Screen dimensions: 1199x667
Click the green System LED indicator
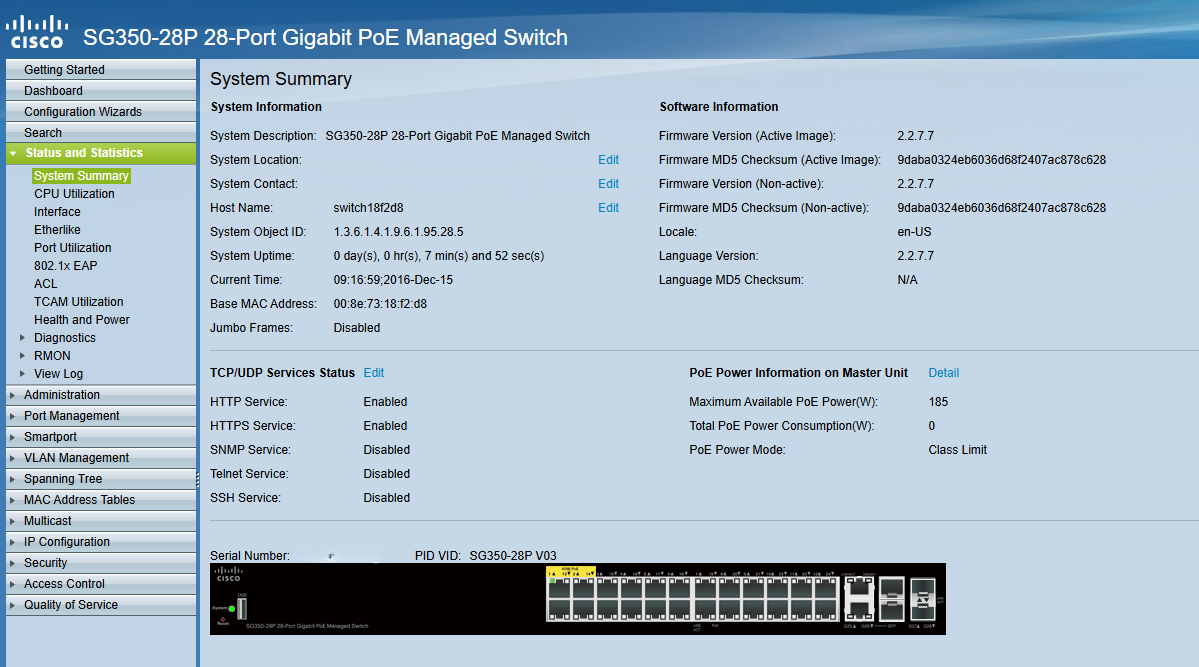(x=232, y=608)
